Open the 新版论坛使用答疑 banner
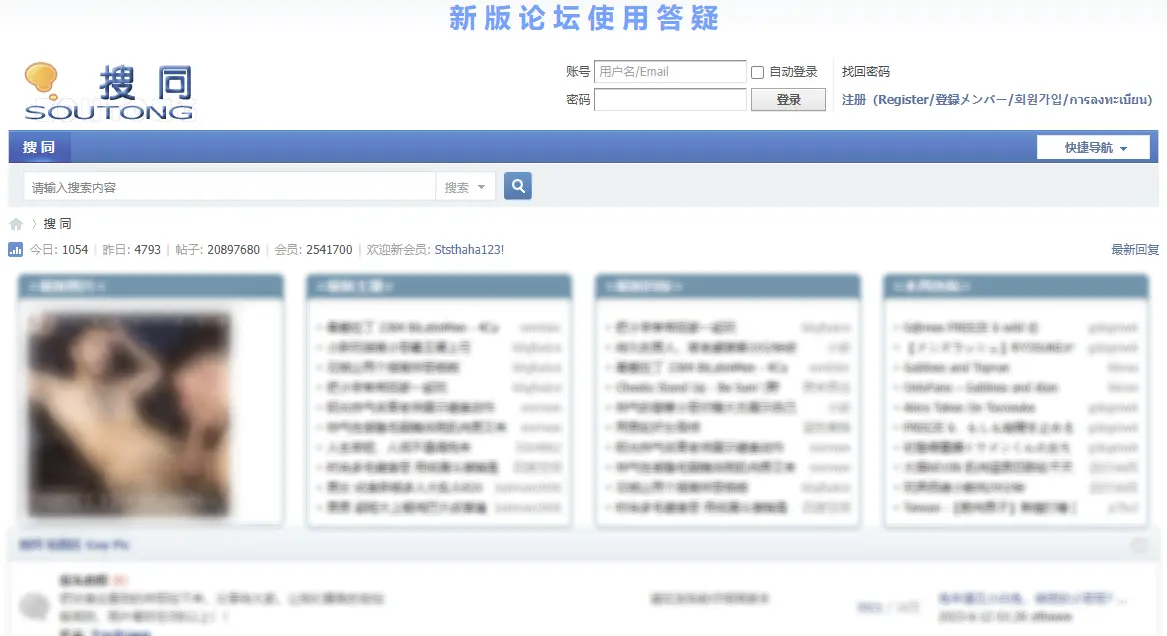 coord(583,18)
